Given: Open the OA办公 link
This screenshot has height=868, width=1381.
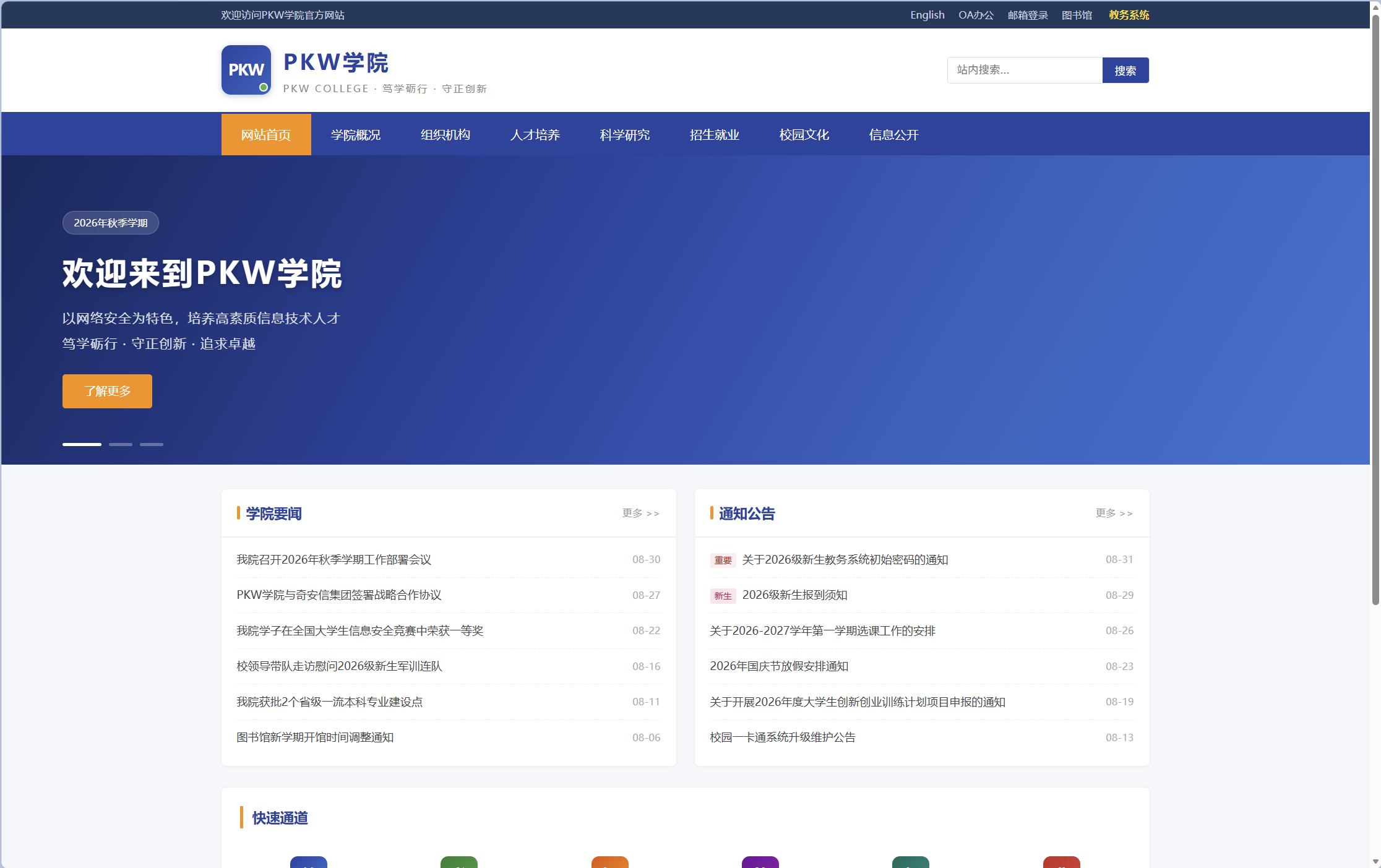Looking at the screenshot, I should coord(976,15).
